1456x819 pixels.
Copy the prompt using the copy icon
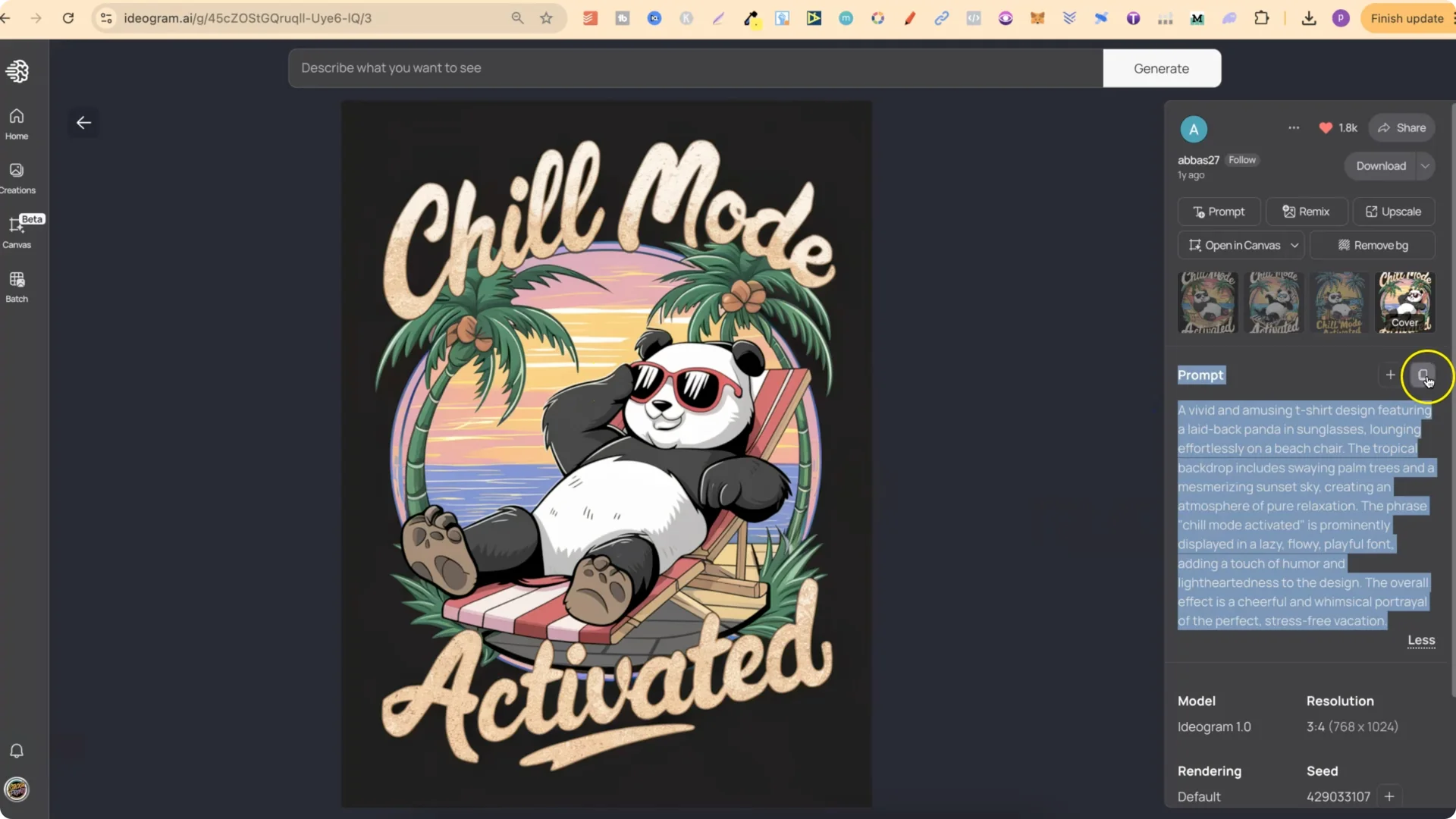tap(1423, 375)
